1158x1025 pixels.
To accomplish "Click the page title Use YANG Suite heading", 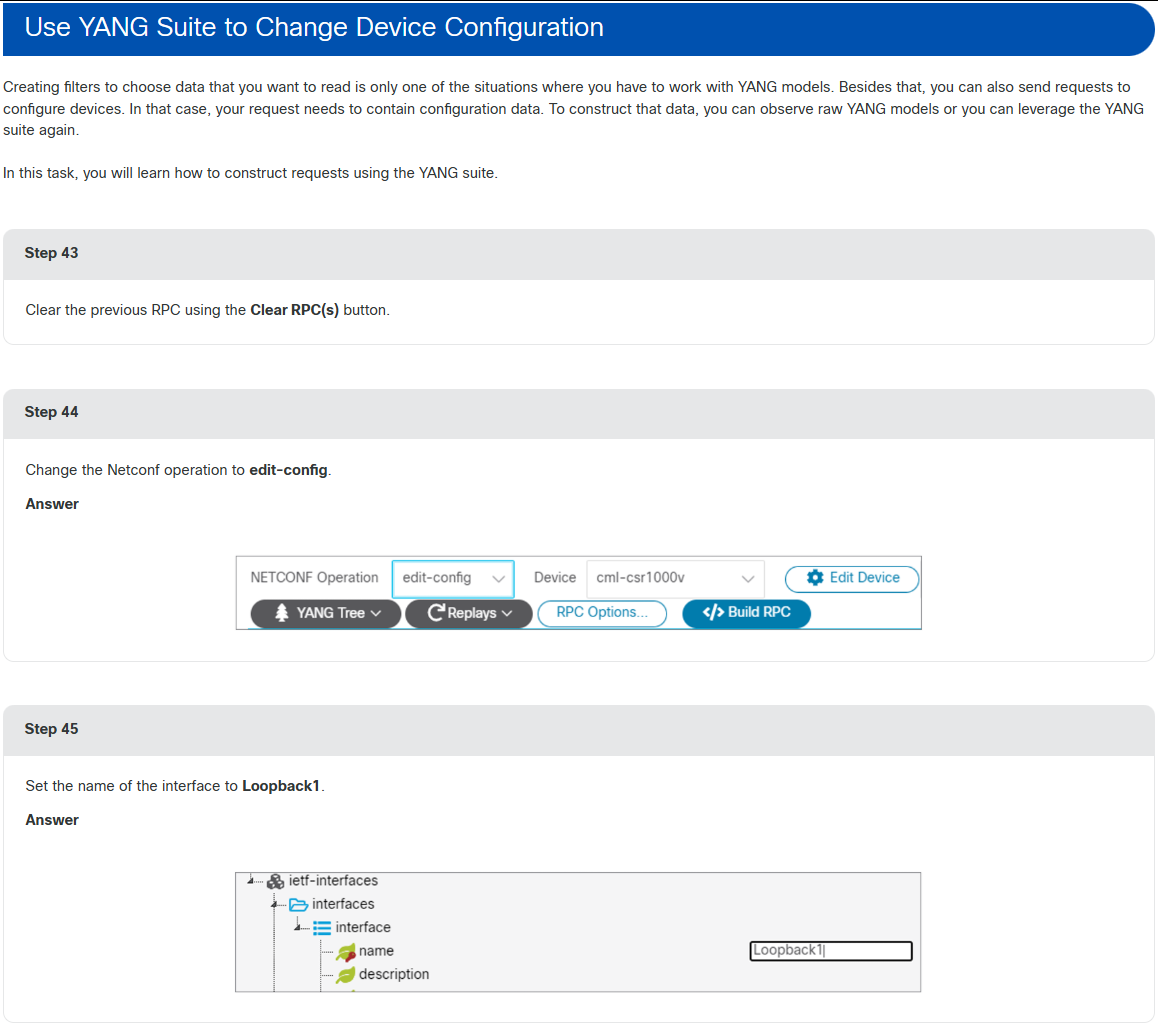I will 314,27.
